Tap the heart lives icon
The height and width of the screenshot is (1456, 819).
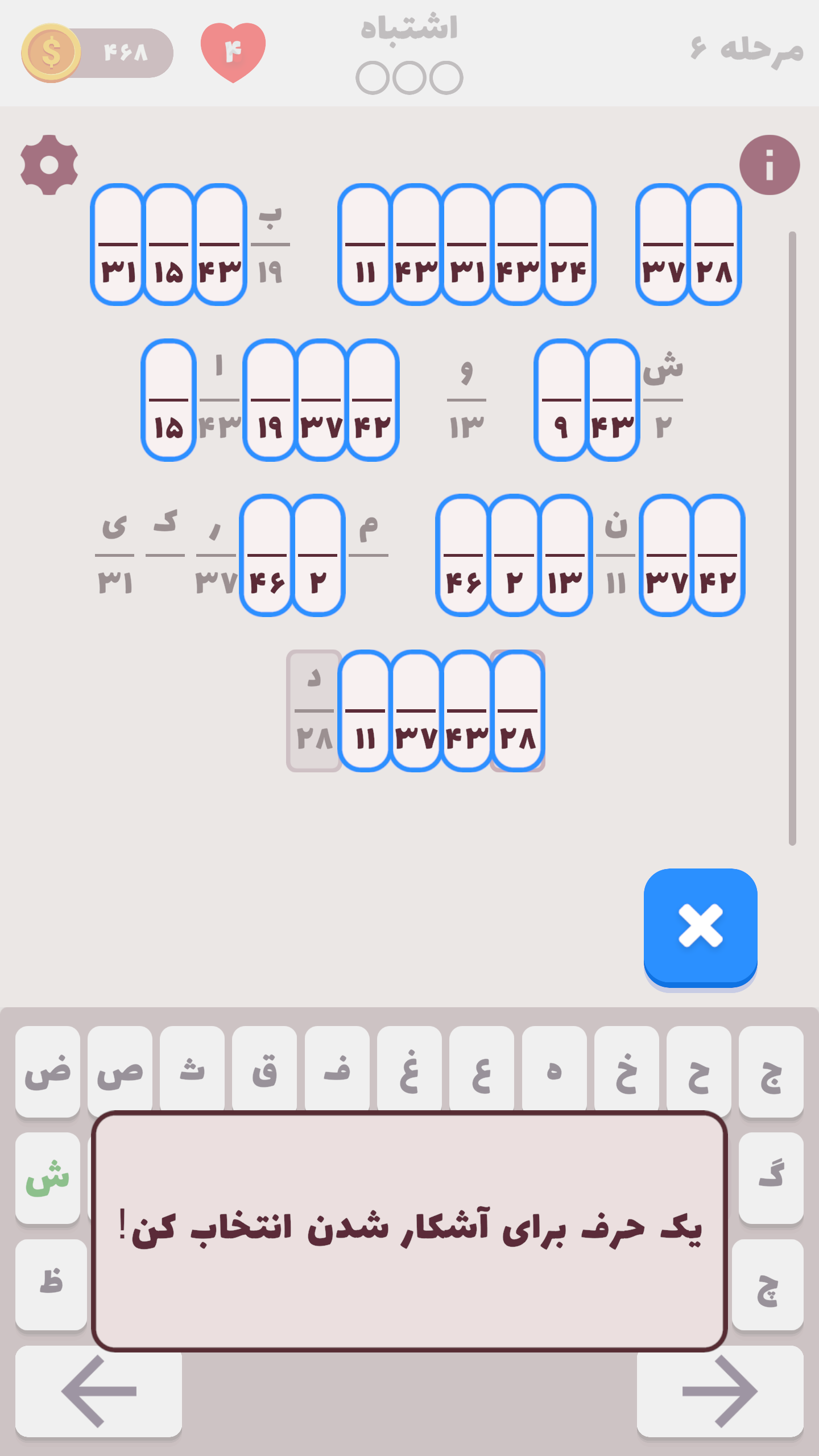pyautogui.click(x=233, y=52)
